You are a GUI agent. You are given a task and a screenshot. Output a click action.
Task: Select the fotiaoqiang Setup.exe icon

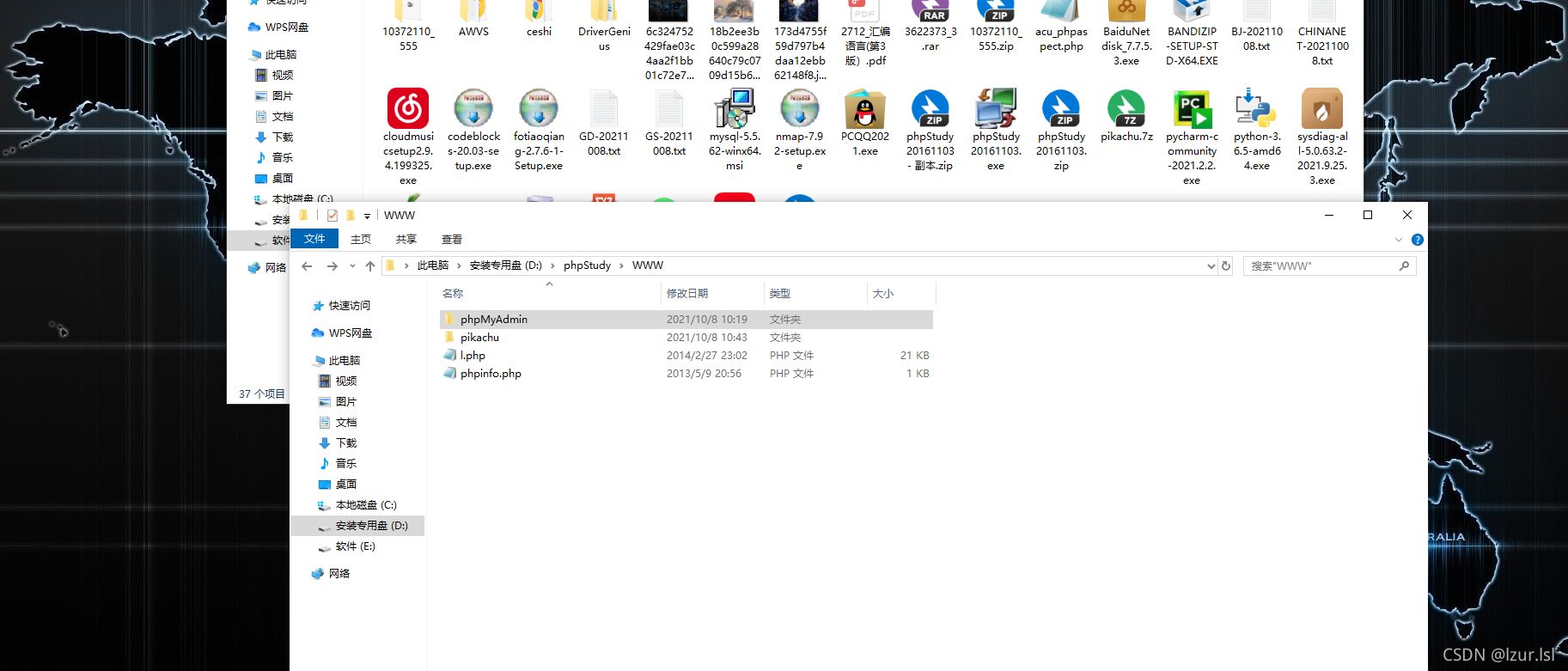[x=539, y=108]
